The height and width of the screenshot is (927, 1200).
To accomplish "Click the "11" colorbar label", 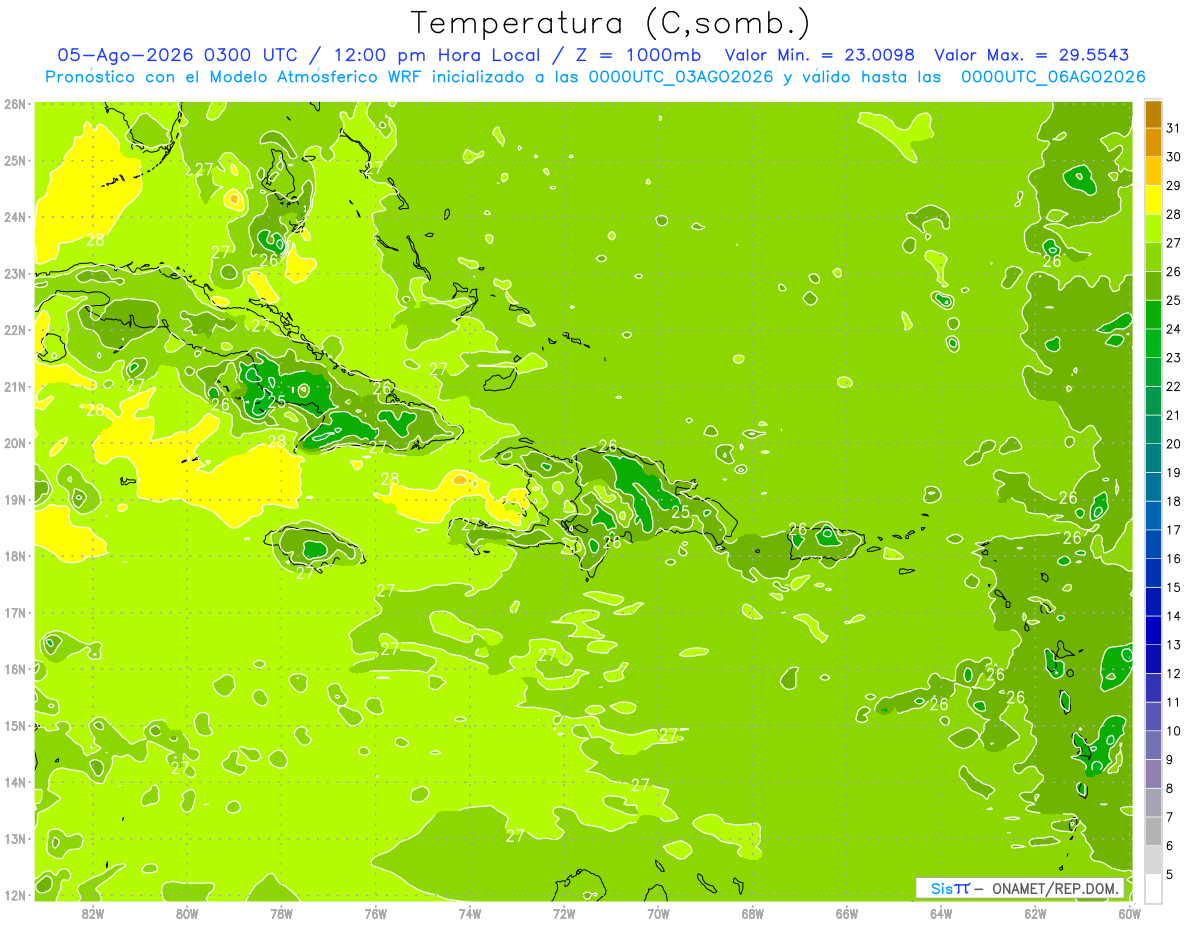I will 1173,702.
